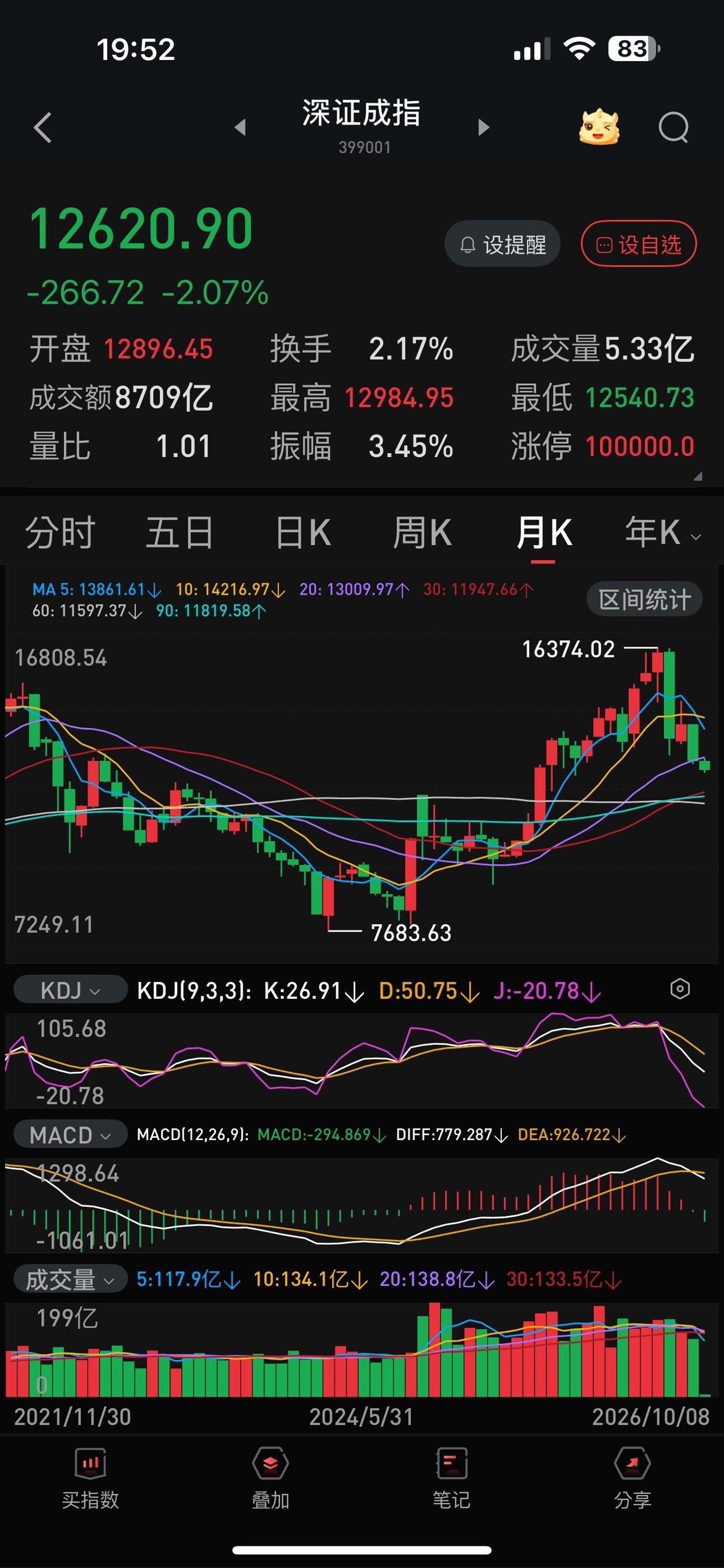Go to previous index with left triangle
This screenshot has width=724, height=1568.
240,127
